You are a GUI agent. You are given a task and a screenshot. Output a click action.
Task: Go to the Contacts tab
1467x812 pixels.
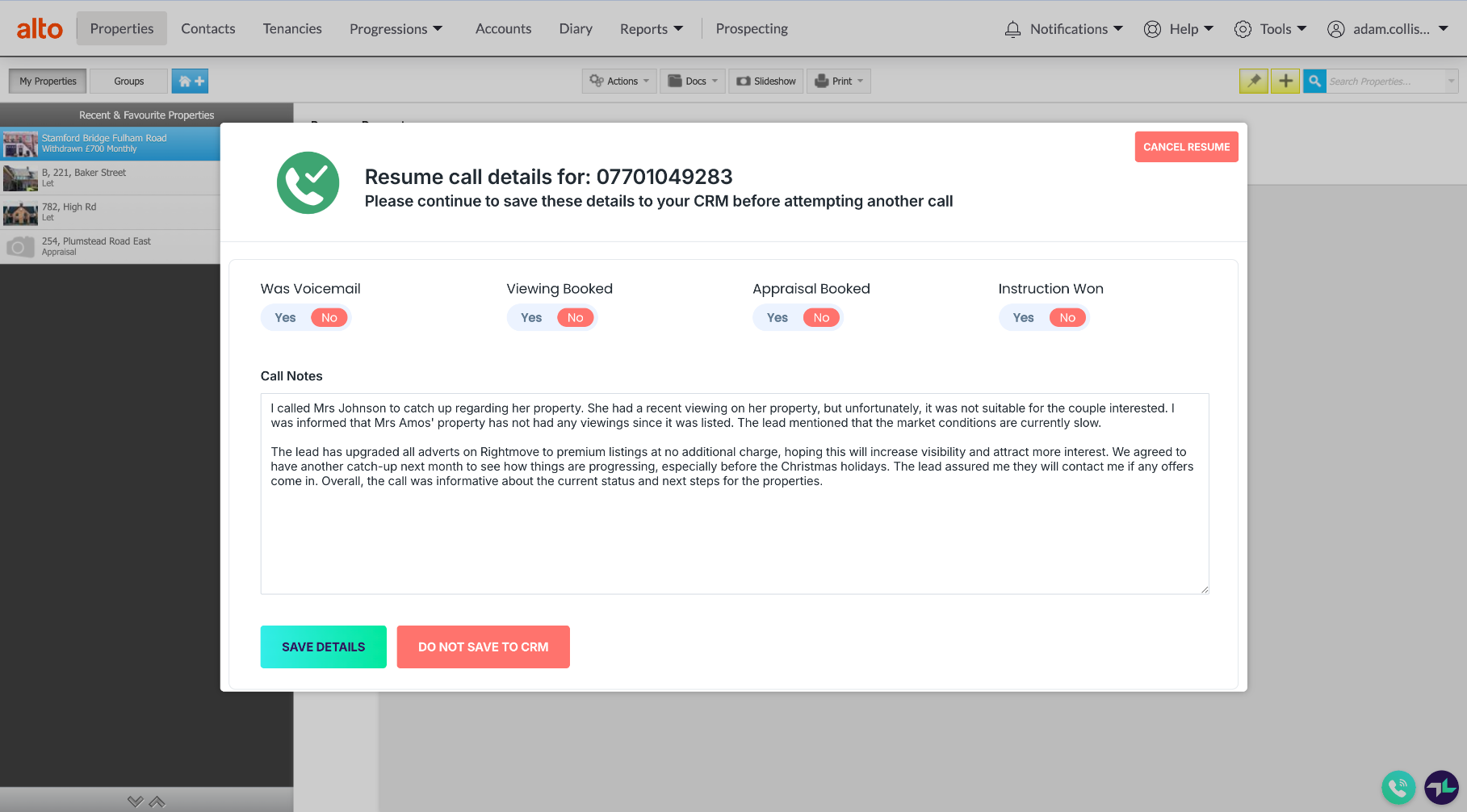(208, 29)
